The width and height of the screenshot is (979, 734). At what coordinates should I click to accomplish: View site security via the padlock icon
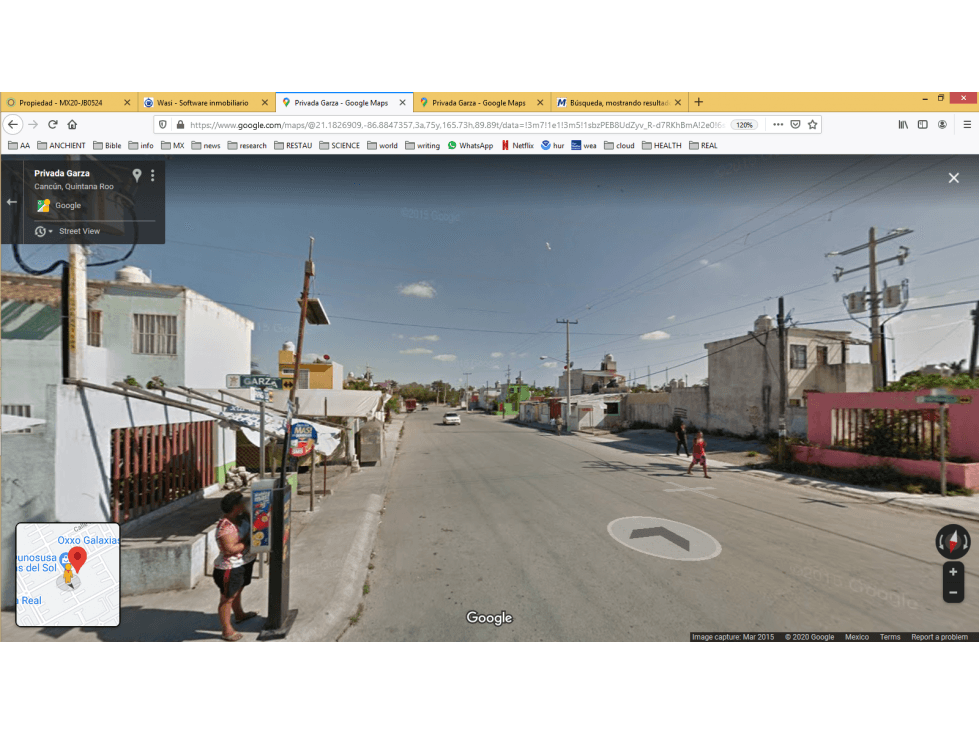coord(180,125)
